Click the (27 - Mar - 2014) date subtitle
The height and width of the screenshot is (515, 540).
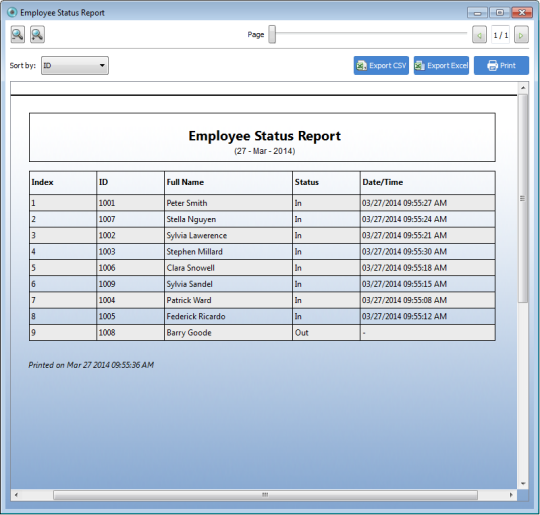(264, 151)
